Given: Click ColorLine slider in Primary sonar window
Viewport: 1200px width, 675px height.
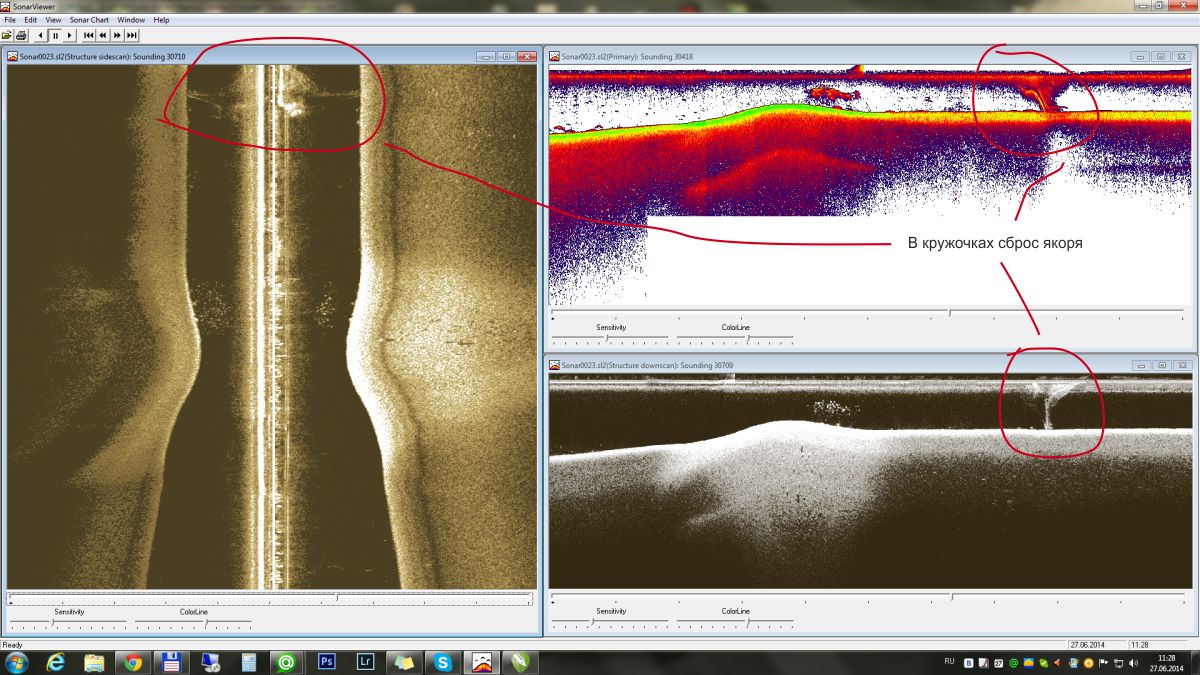Looking at the screenshot, I should pyautogui.click(x=735, y=337).
